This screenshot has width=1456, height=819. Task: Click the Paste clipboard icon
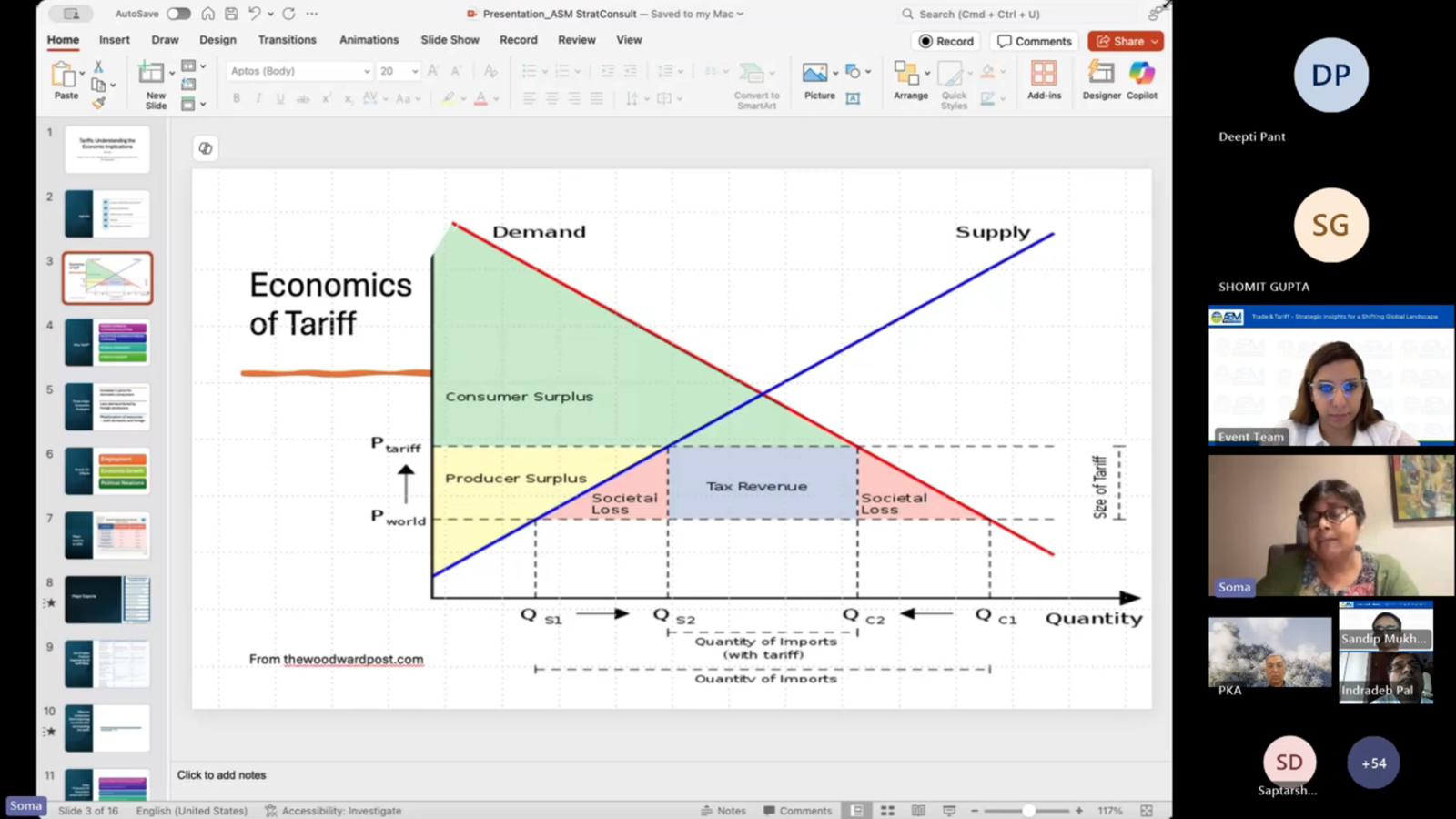(65, 75)
